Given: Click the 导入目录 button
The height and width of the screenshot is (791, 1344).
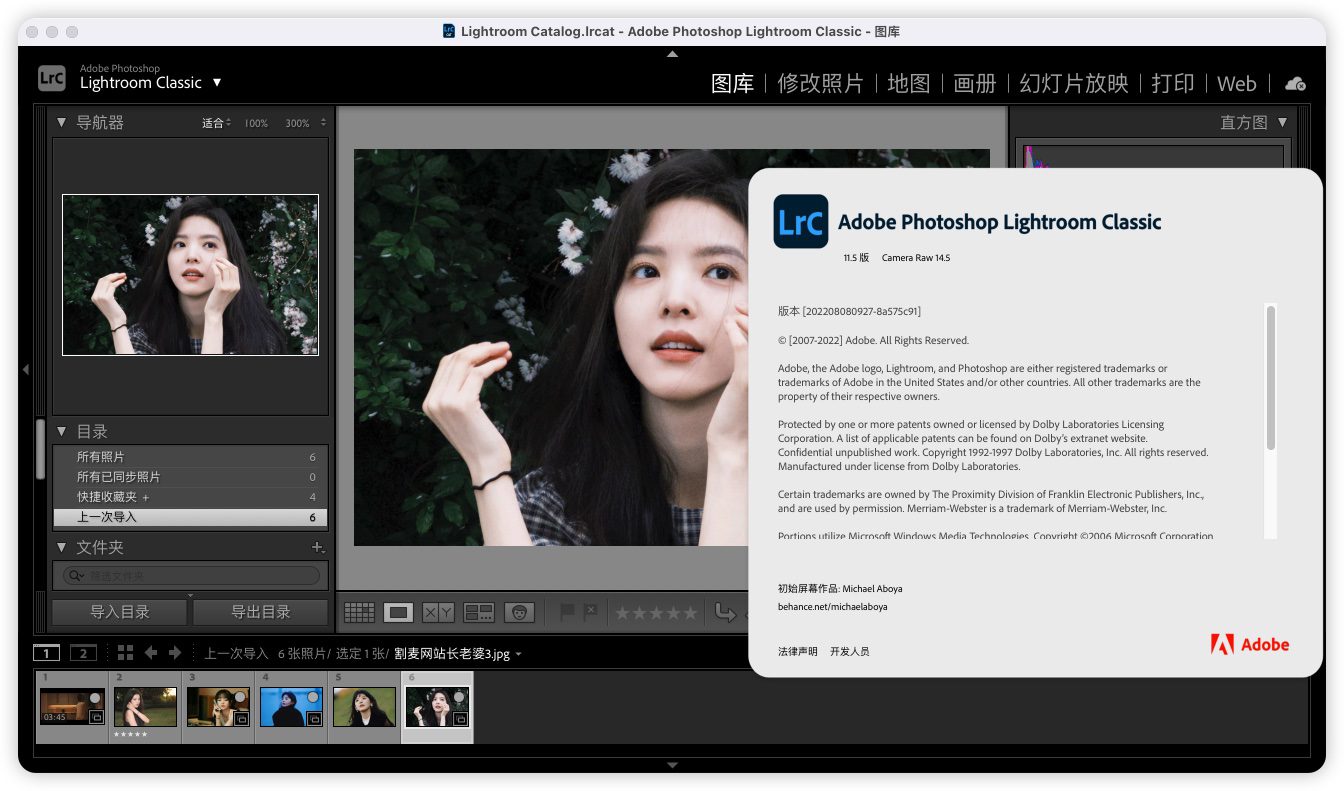Looking at the screenshot, I should [120, 612].
